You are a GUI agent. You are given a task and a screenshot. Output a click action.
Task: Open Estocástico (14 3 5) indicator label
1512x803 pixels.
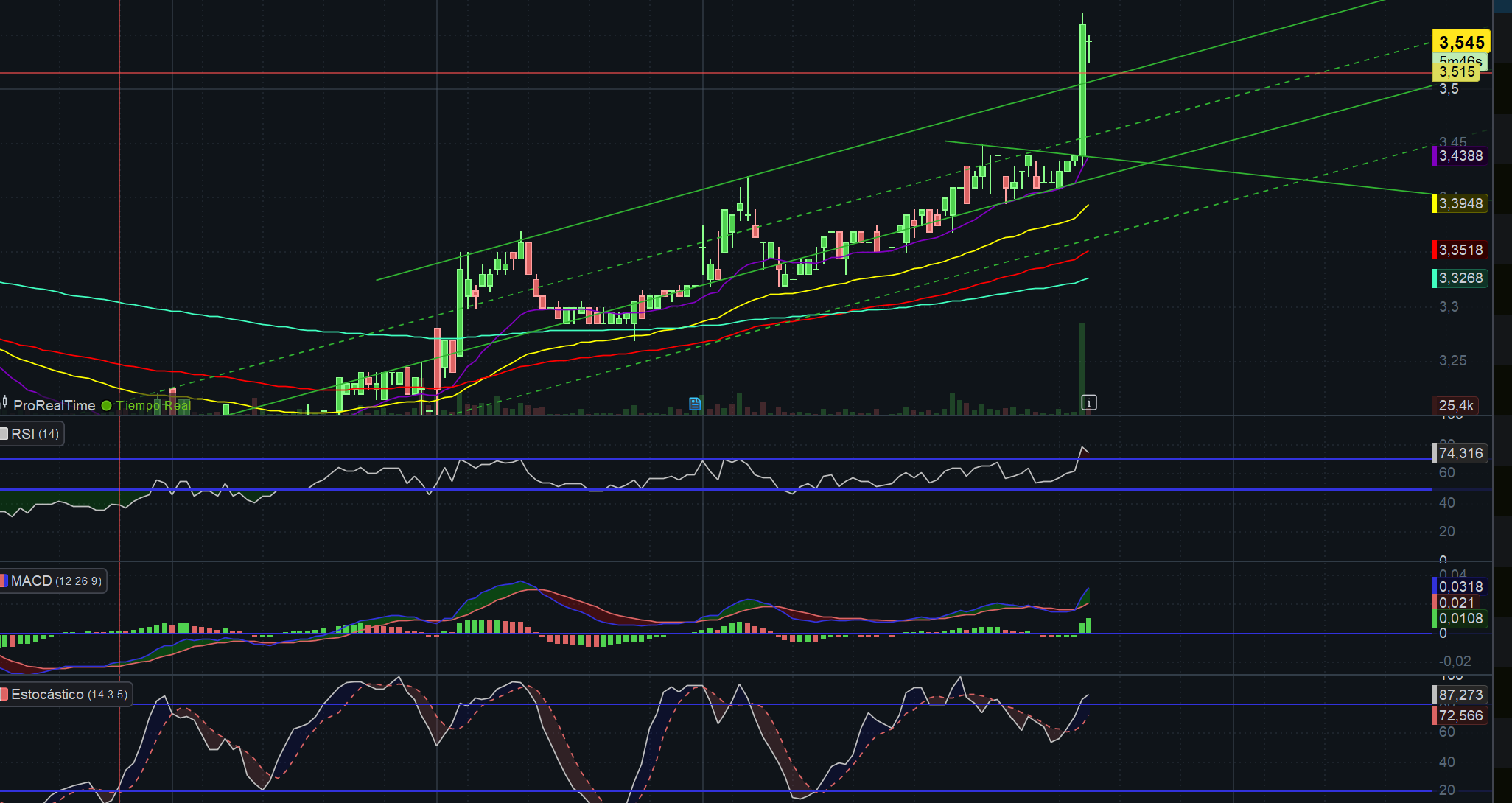[69, 695]
